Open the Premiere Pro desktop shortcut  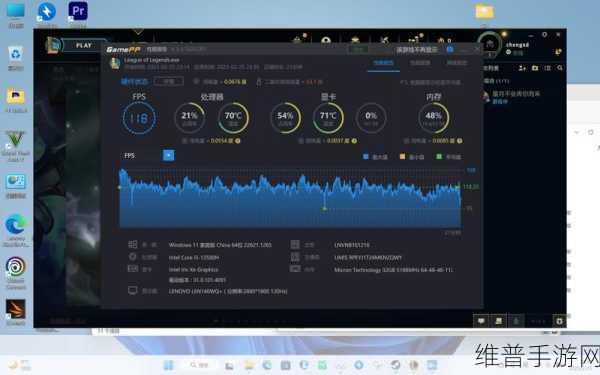coord(78,11)
